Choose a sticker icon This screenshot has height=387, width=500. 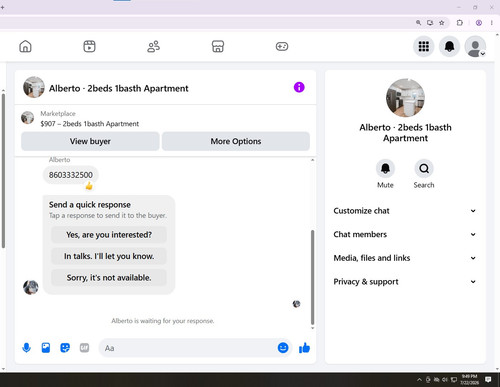65,348
